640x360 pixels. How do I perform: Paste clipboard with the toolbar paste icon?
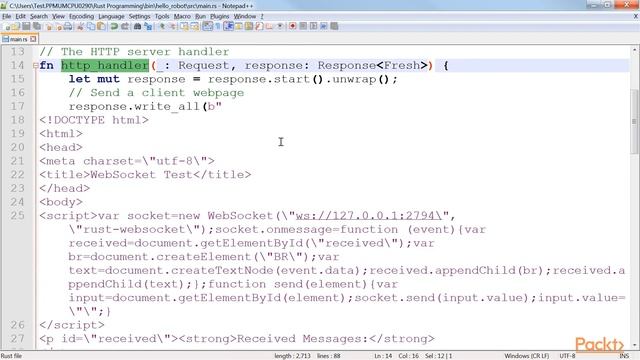pyautogui.click(x=101, y=27)
